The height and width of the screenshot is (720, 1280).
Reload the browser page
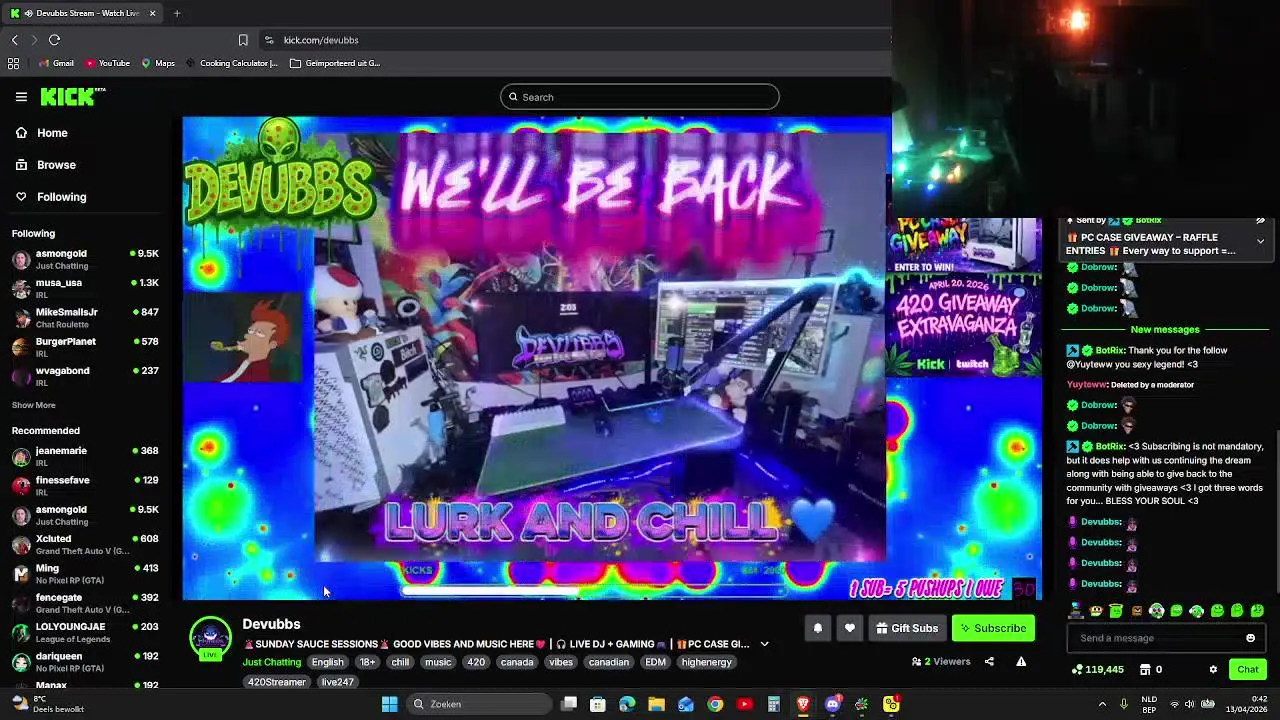54,40
